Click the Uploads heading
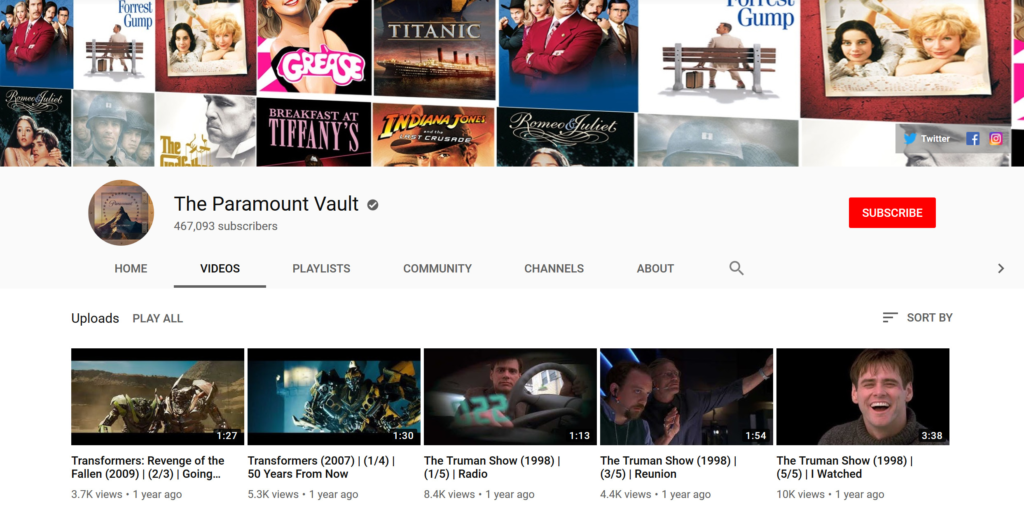1024x512 pixels. tap(95, 319)
